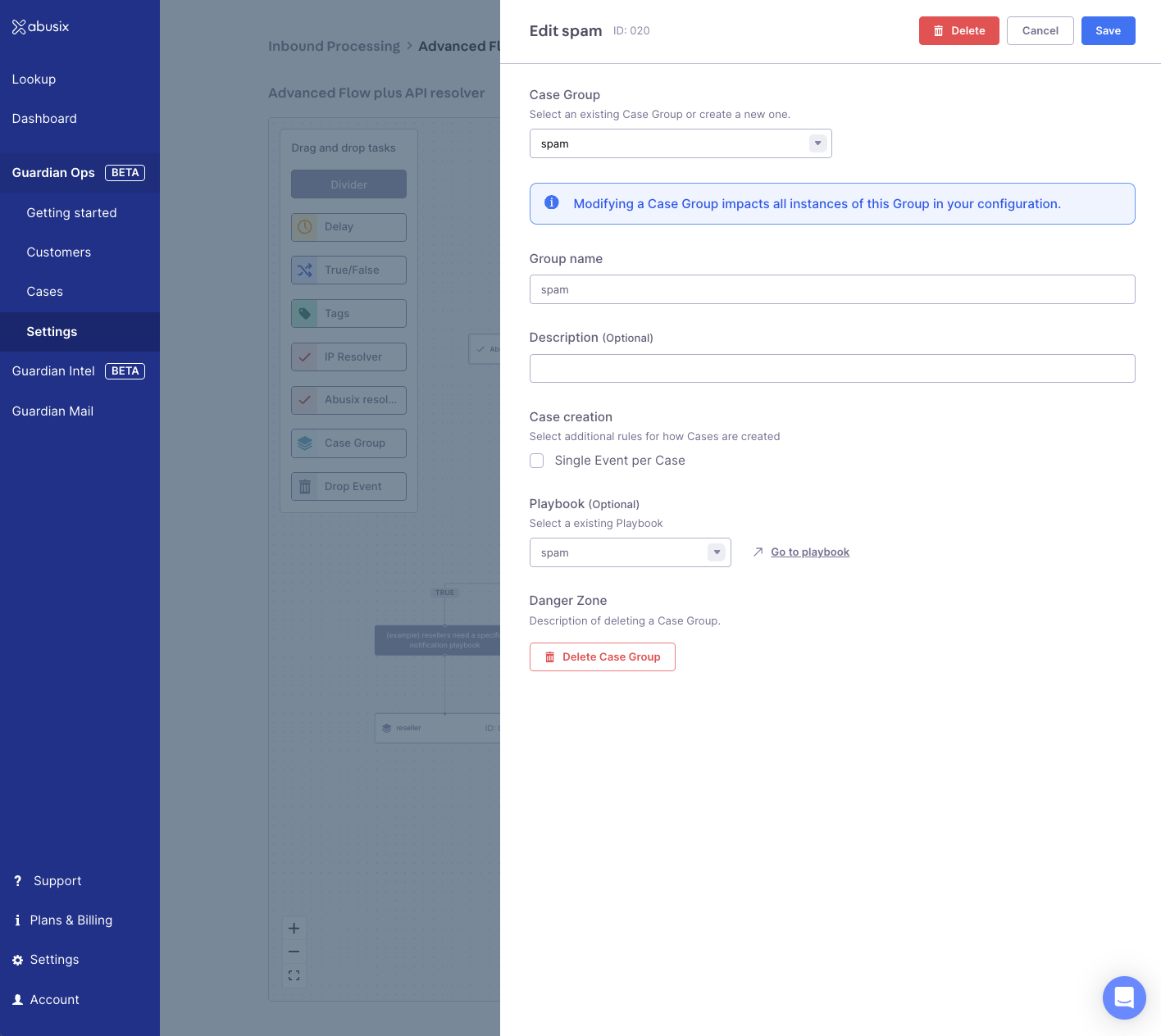Click the IP Resolver checkmark icon
Viewport: 1161px width, 1036px height.
tap(305, 357)
